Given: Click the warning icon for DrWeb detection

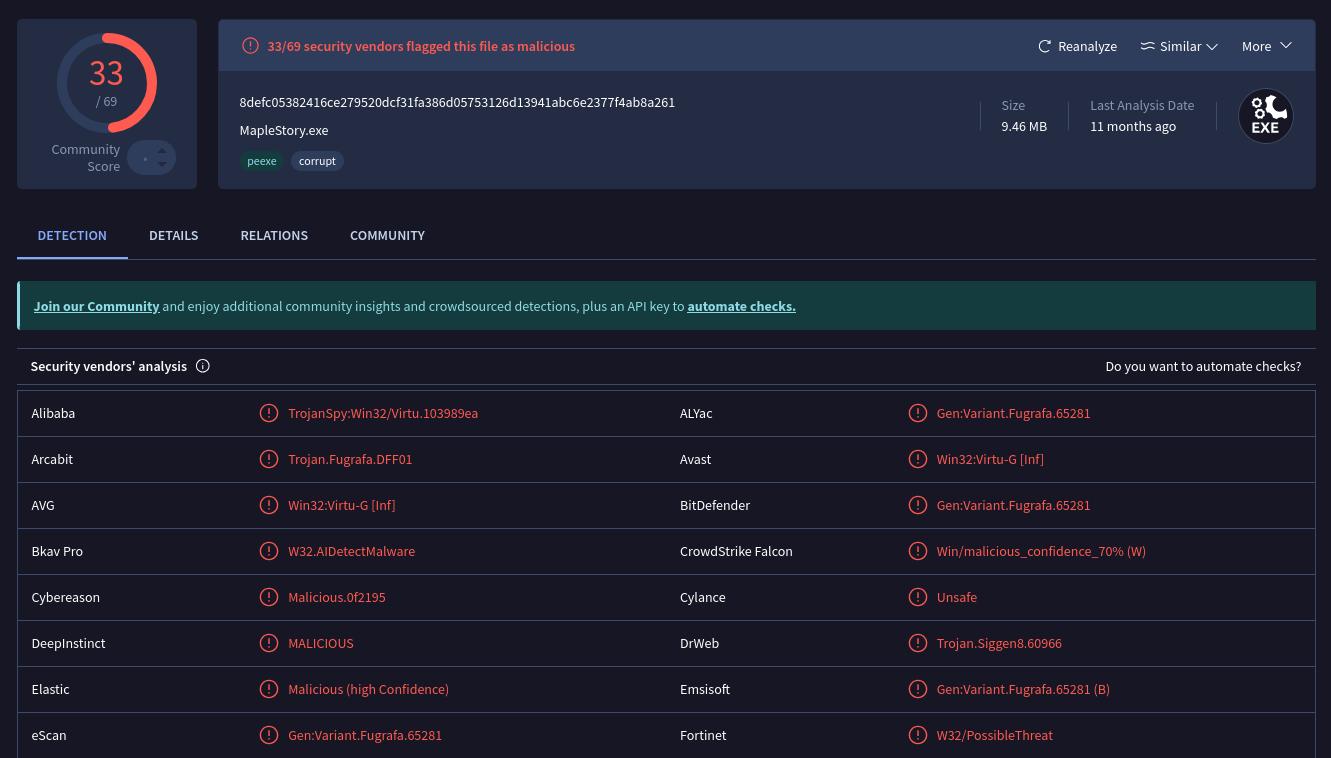Looking at the screenshot, I should point(917,643).
